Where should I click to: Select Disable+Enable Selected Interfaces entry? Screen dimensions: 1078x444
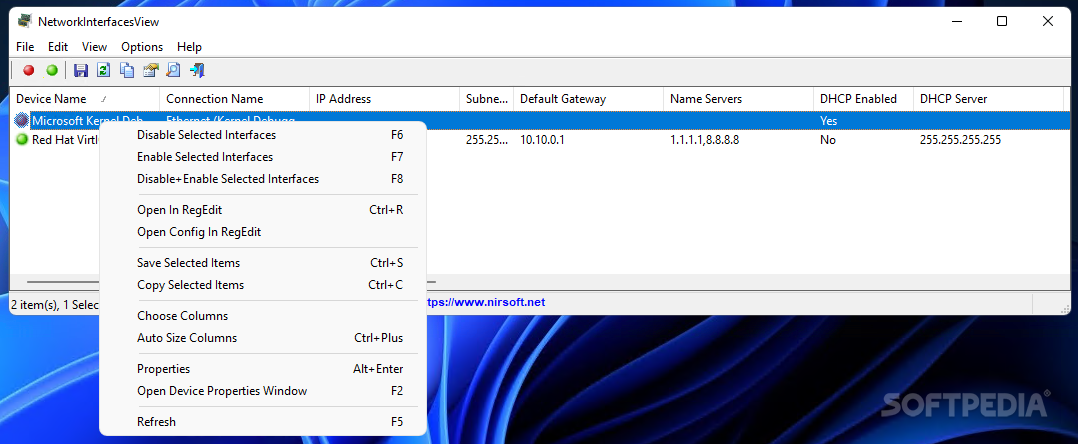[x=263, y=179]
